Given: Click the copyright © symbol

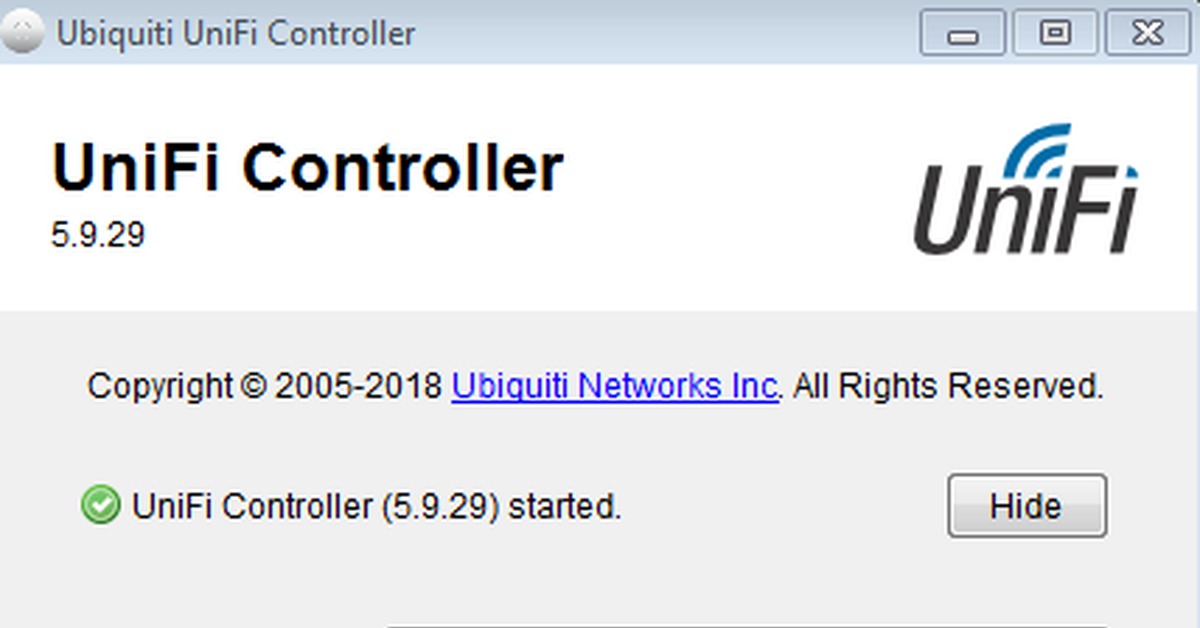Looking at the screenshot, I should tap(252, 387).
